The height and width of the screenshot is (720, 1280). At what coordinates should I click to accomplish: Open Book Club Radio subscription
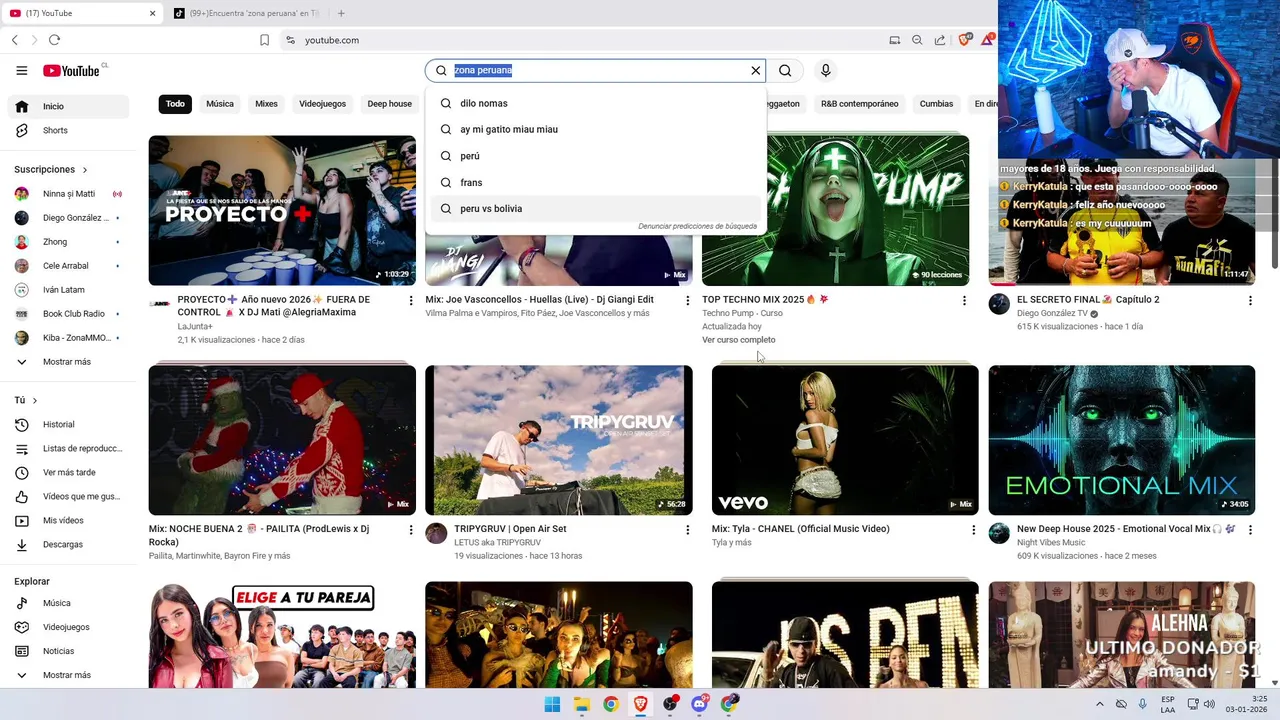[68, 314]
